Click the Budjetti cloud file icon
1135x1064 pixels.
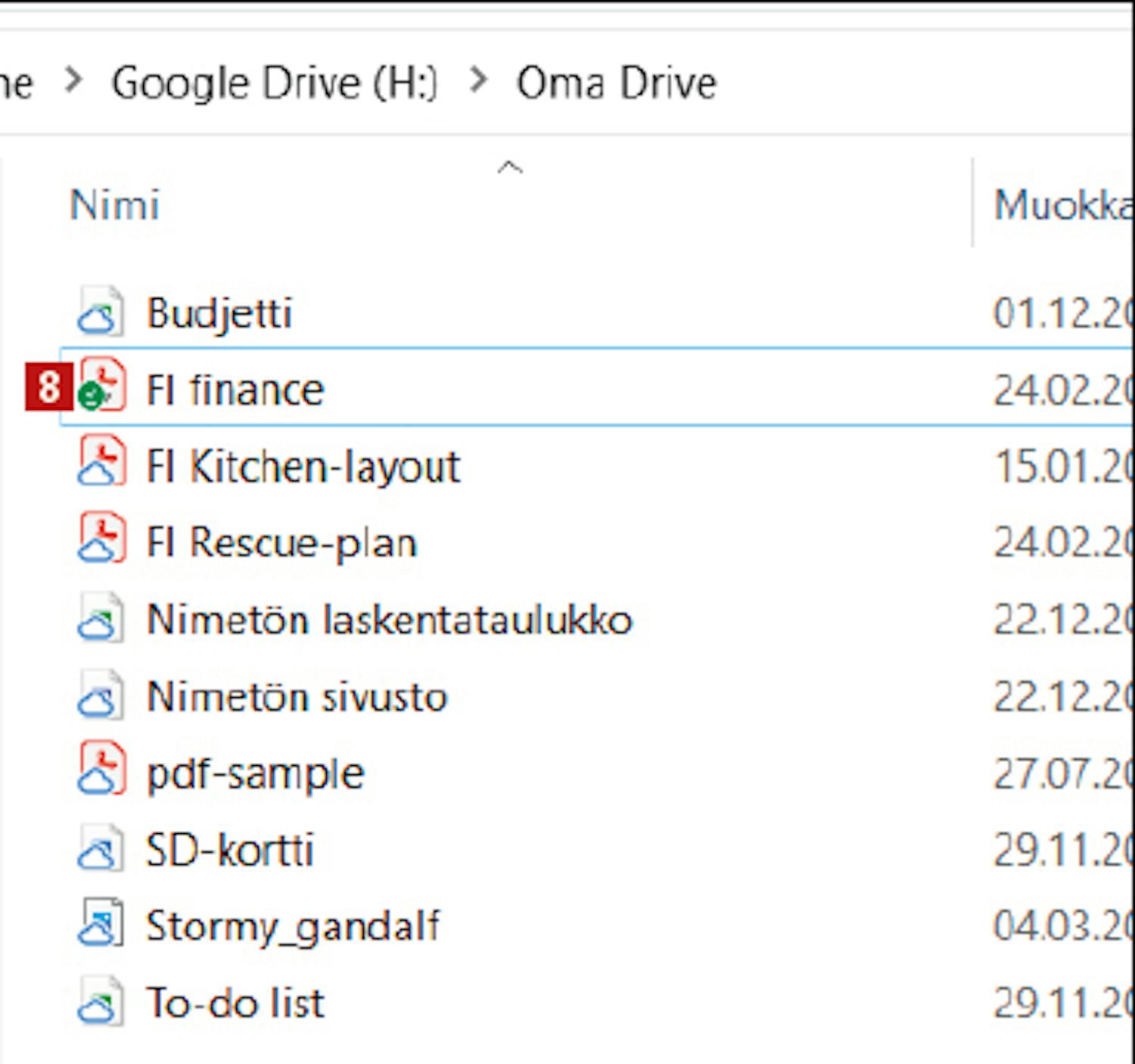(x=100, y=312)
